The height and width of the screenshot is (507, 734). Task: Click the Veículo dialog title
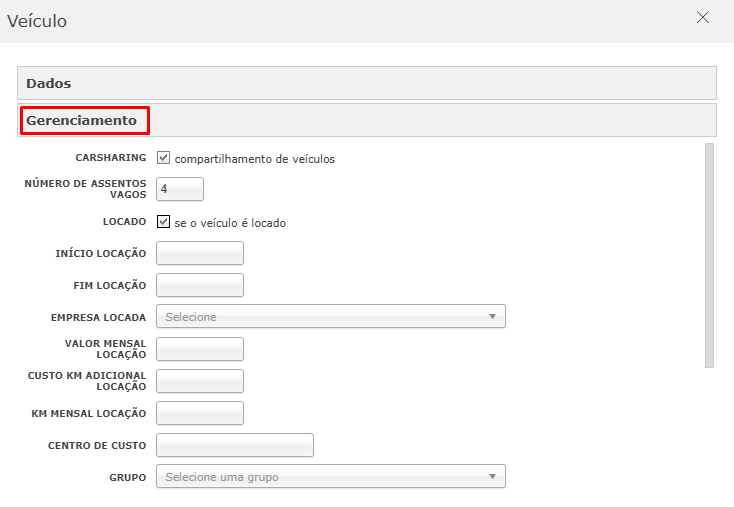click(x=37, y=20)
